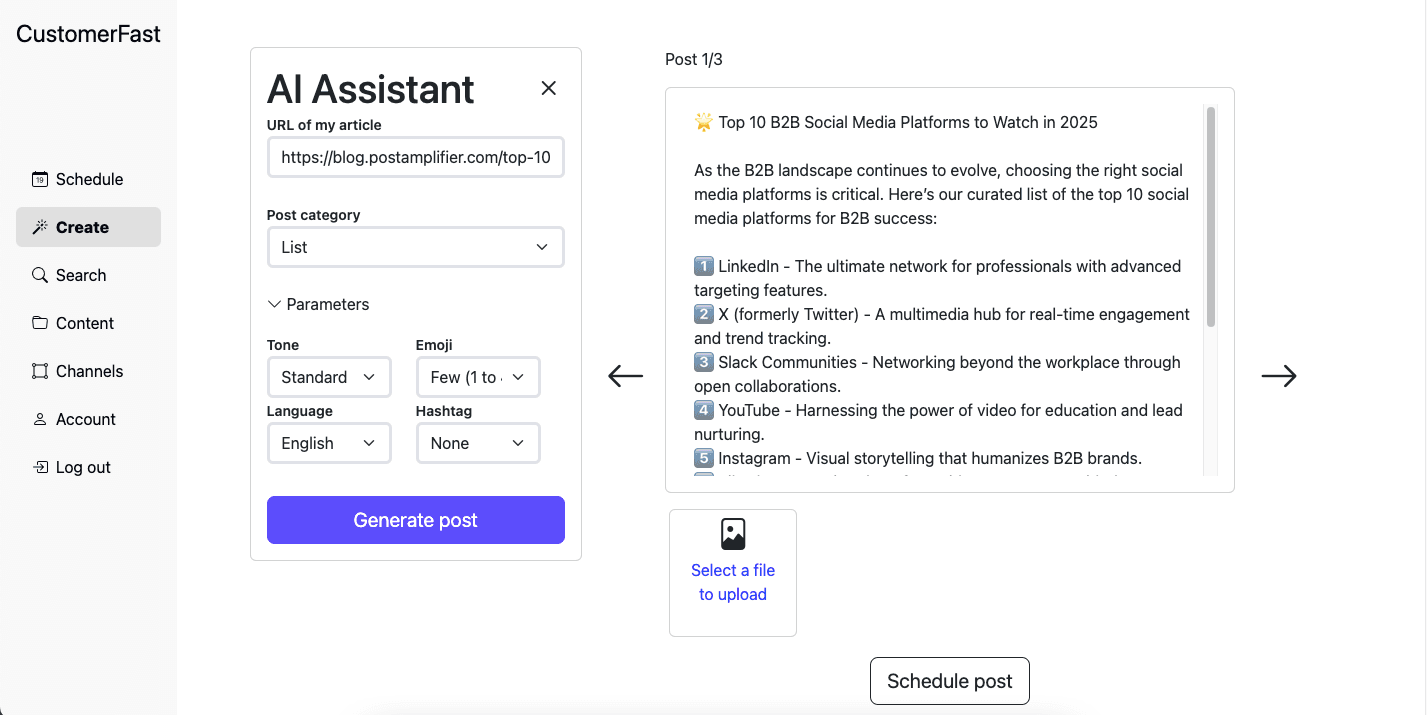Open the Post category dropdown
Screen dimensions: 1427x715
tap(415, 247)
